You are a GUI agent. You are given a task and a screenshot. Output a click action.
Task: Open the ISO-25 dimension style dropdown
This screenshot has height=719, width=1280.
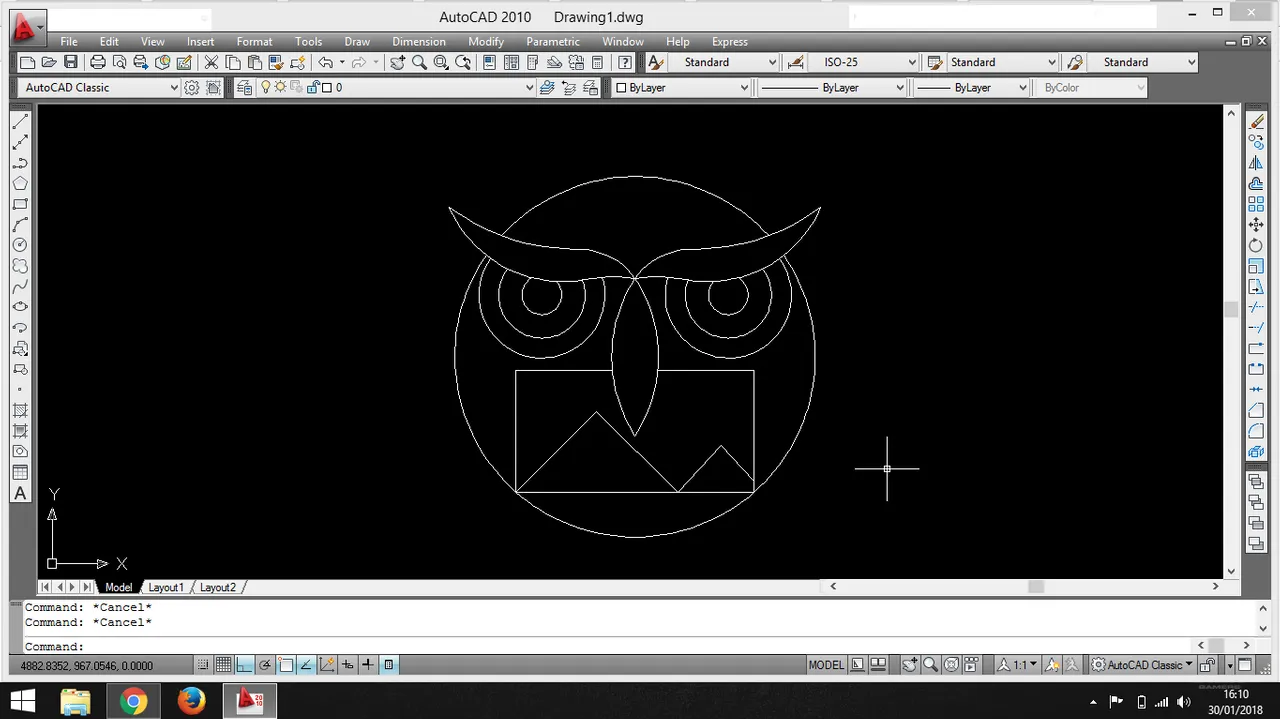pos(863,62)
